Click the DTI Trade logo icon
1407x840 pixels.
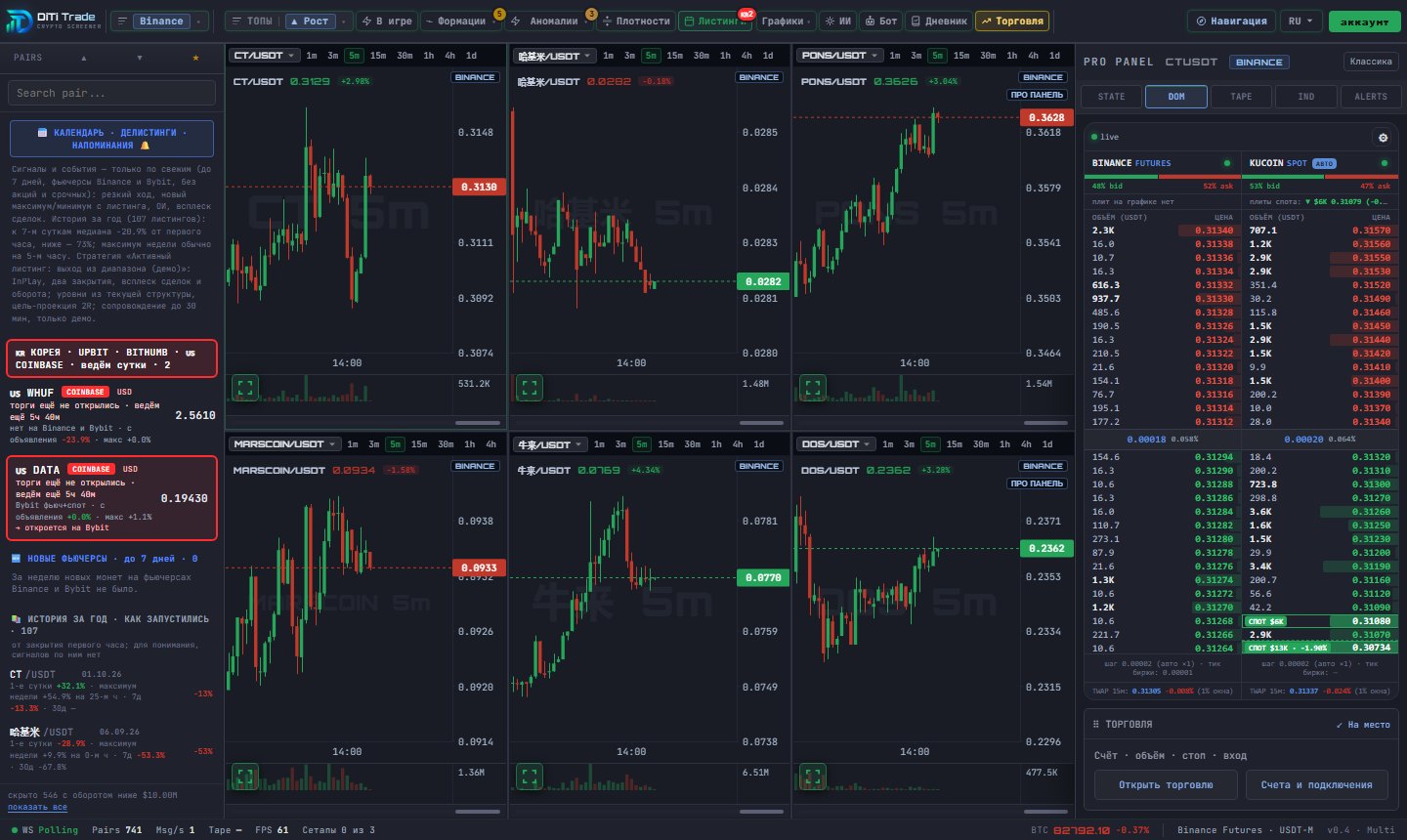[x=19, y=21]
